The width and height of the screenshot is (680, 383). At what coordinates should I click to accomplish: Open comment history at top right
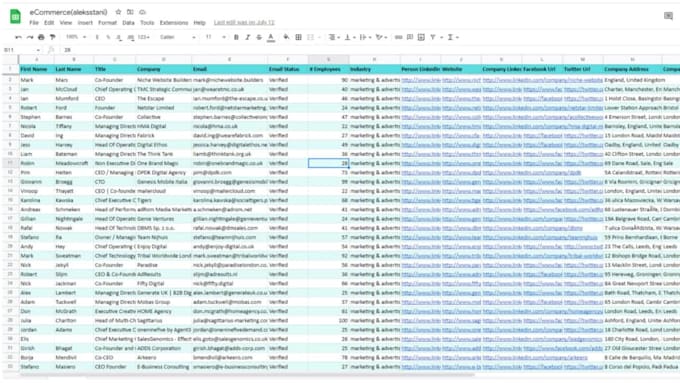pyautogui.click(x=668, y=16)
